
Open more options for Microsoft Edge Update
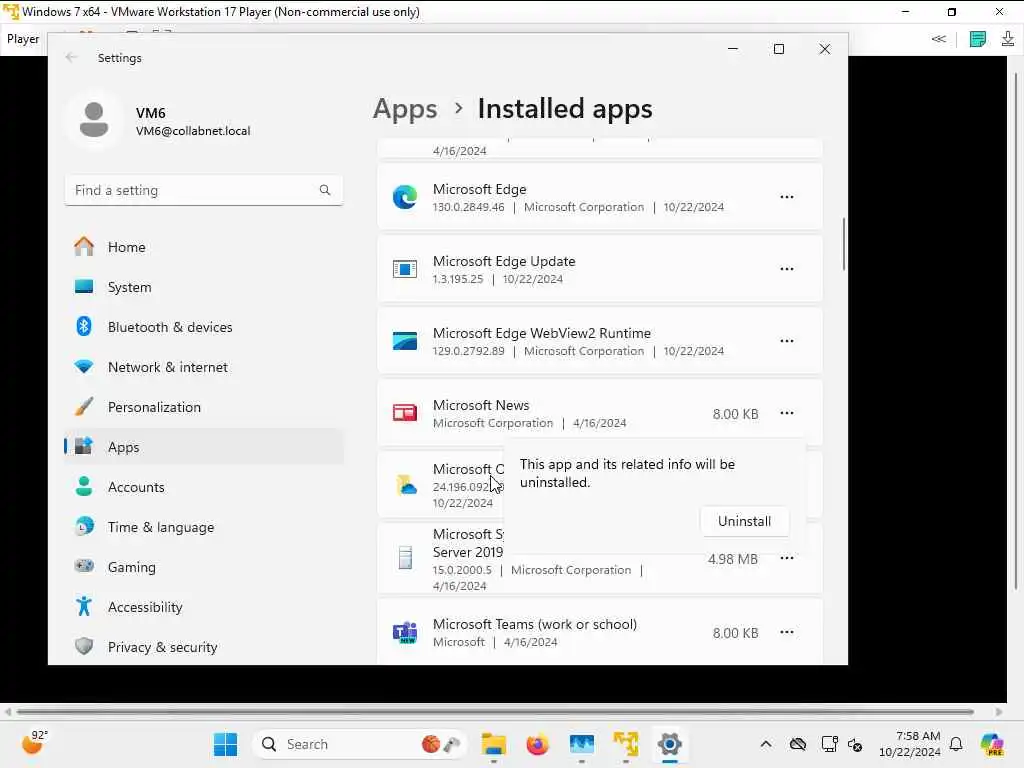coord(786,269)
